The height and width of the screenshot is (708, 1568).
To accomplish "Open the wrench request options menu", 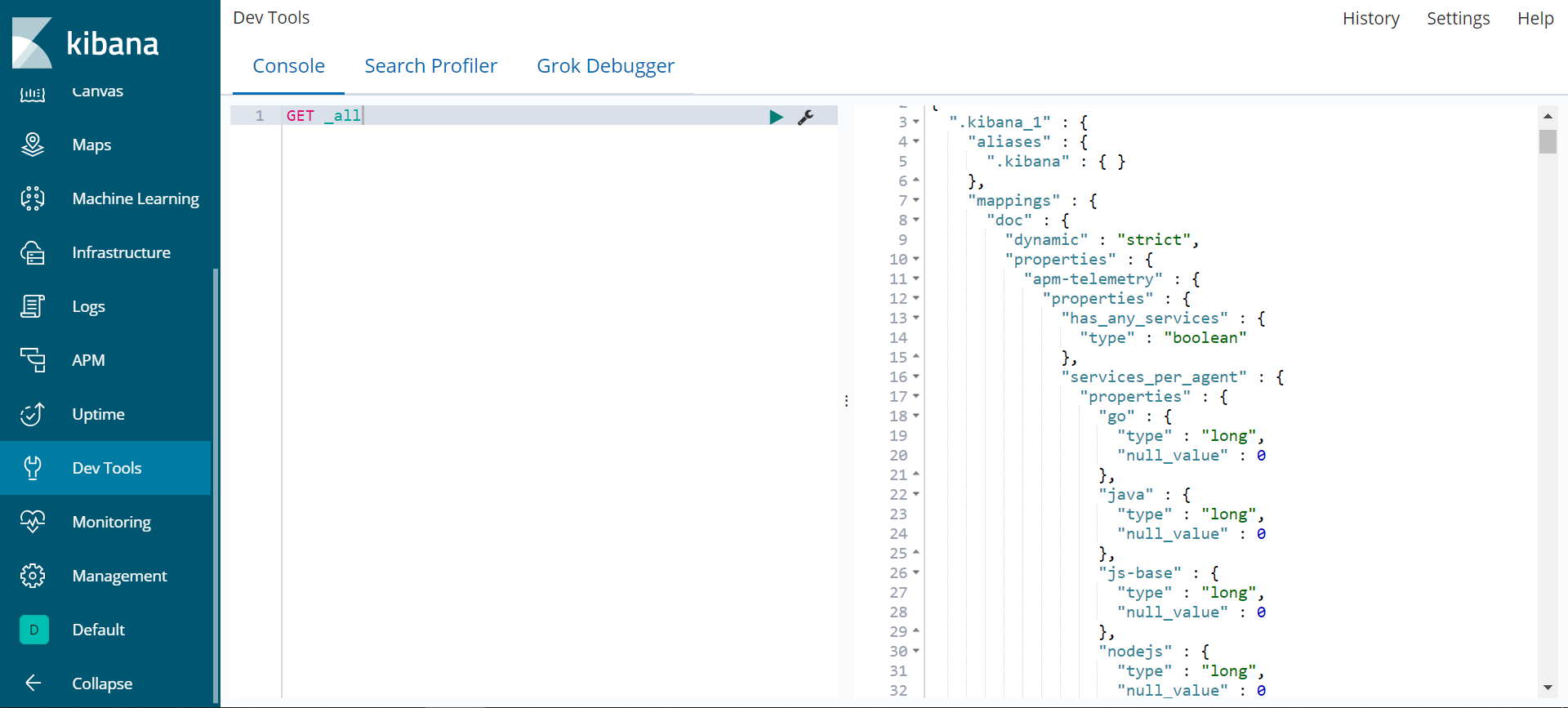I will tap(805, 117).
